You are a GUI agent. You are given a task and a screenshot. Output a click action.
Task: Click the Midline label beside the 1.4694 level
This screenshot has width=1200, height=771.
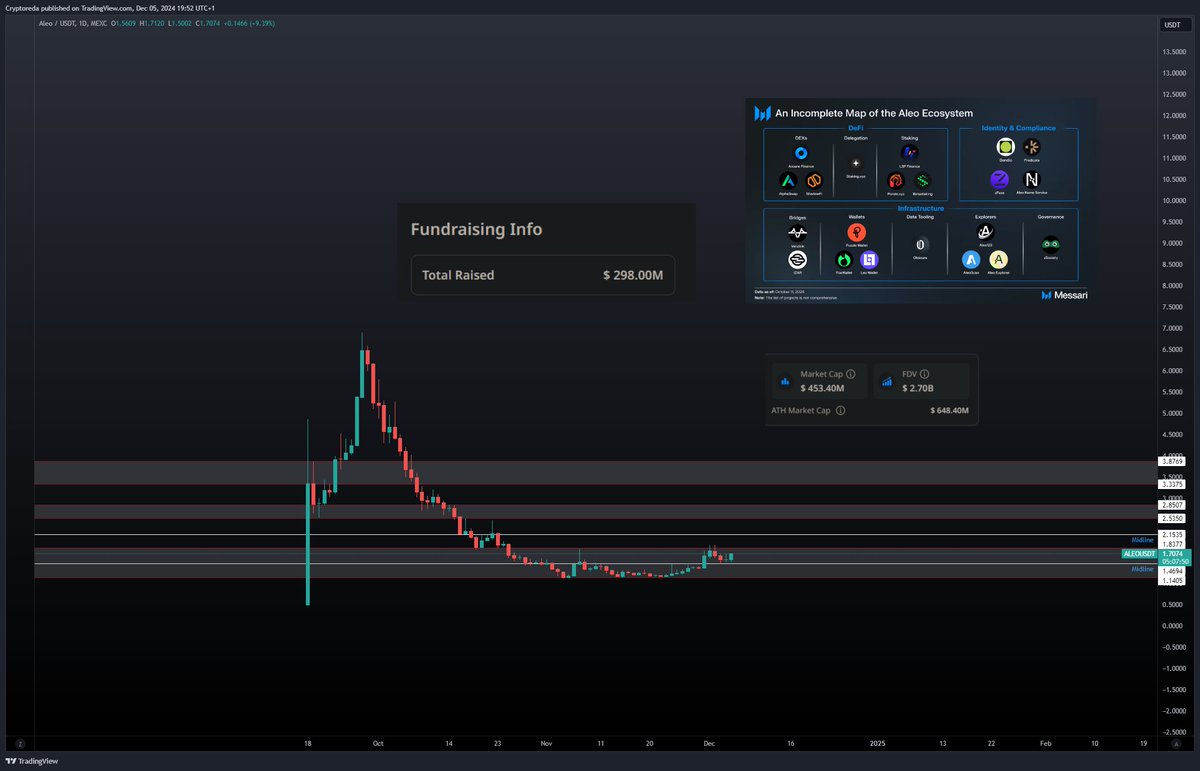pyautogui.click(x=1142, y=568)
